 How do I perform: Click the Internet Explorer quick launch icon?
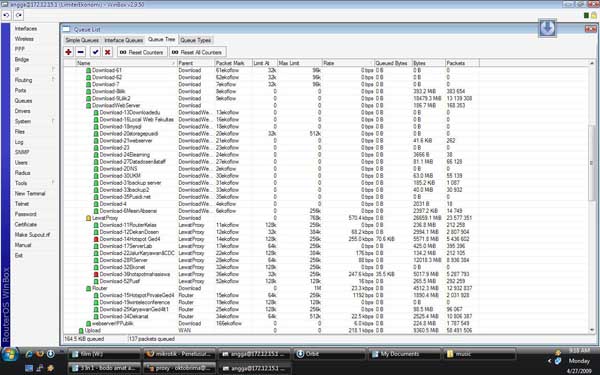(x=29, y=354)
